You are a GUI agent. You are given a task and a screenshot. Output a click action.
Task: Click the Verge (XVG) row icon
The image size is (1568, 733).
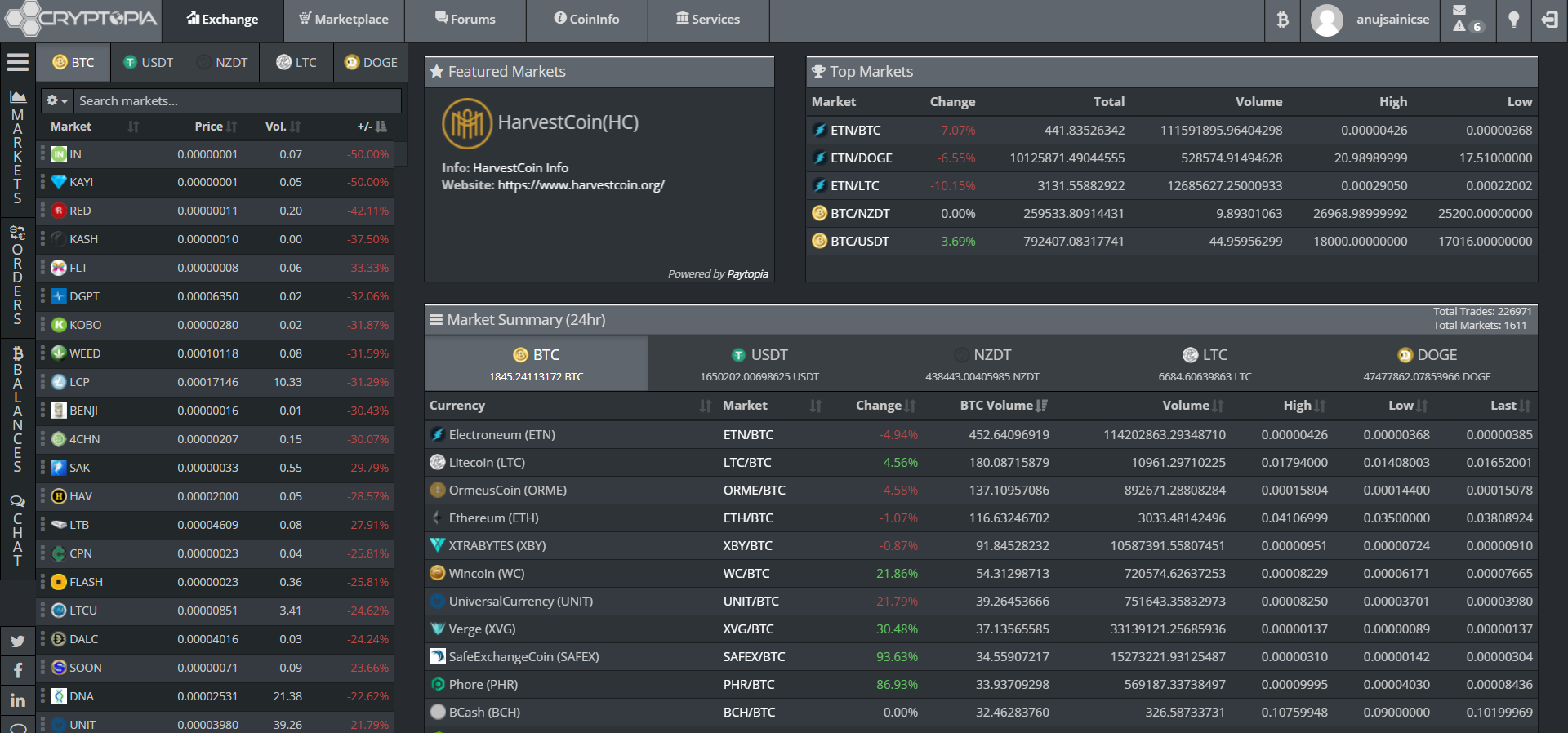click(438, 629)
